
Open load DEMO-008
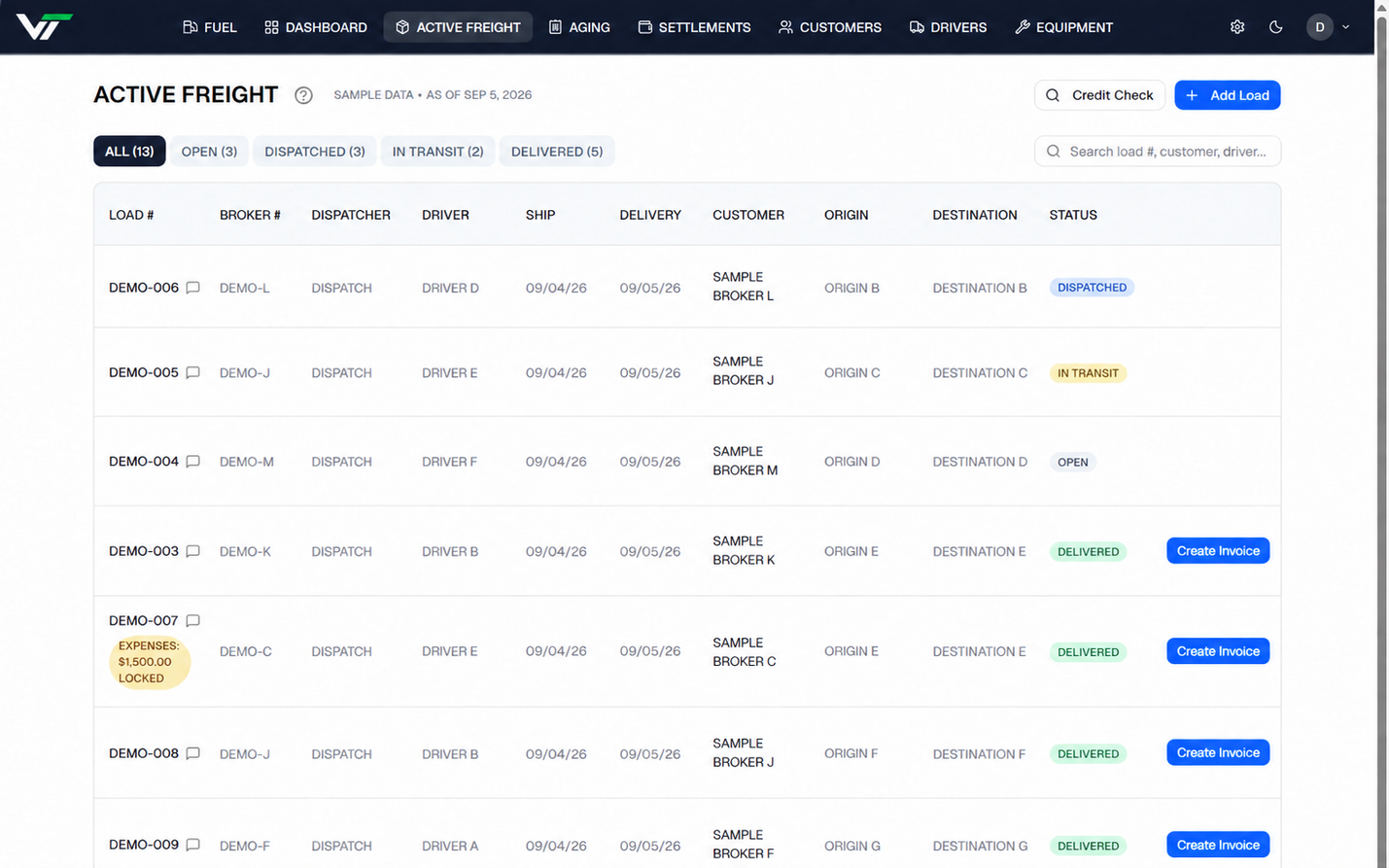(144, 753)
